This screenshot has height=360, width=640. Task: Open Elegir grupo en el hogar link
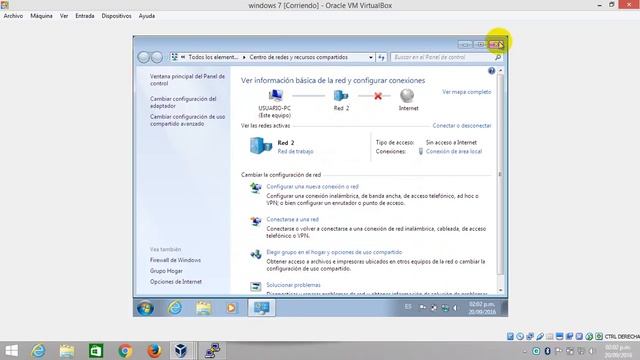[x=334, y=252]
